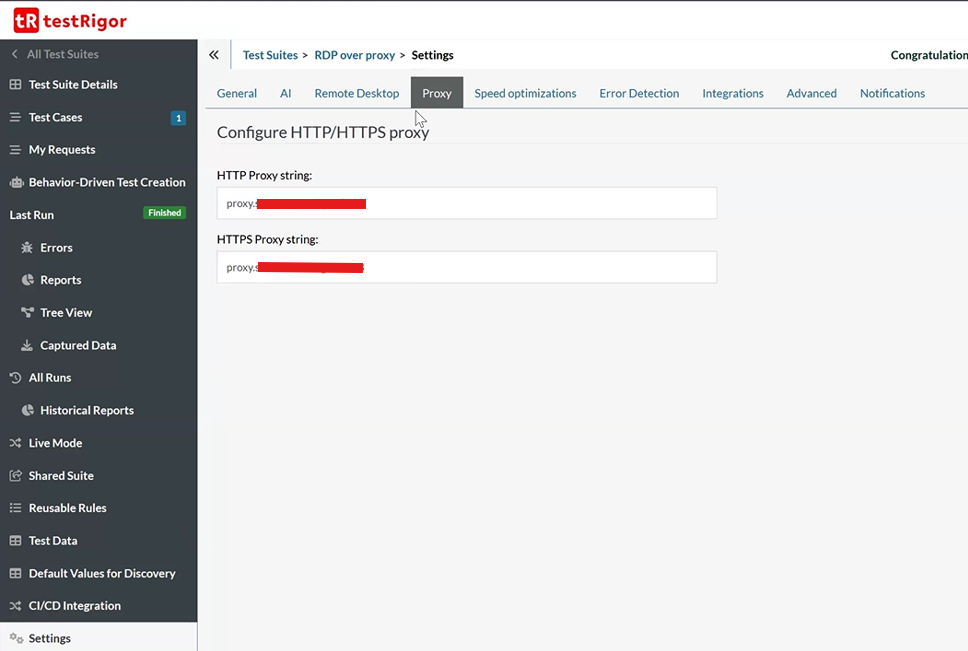Click the green Finished status badge
968x651 pixels.
[x=165, y=213]
